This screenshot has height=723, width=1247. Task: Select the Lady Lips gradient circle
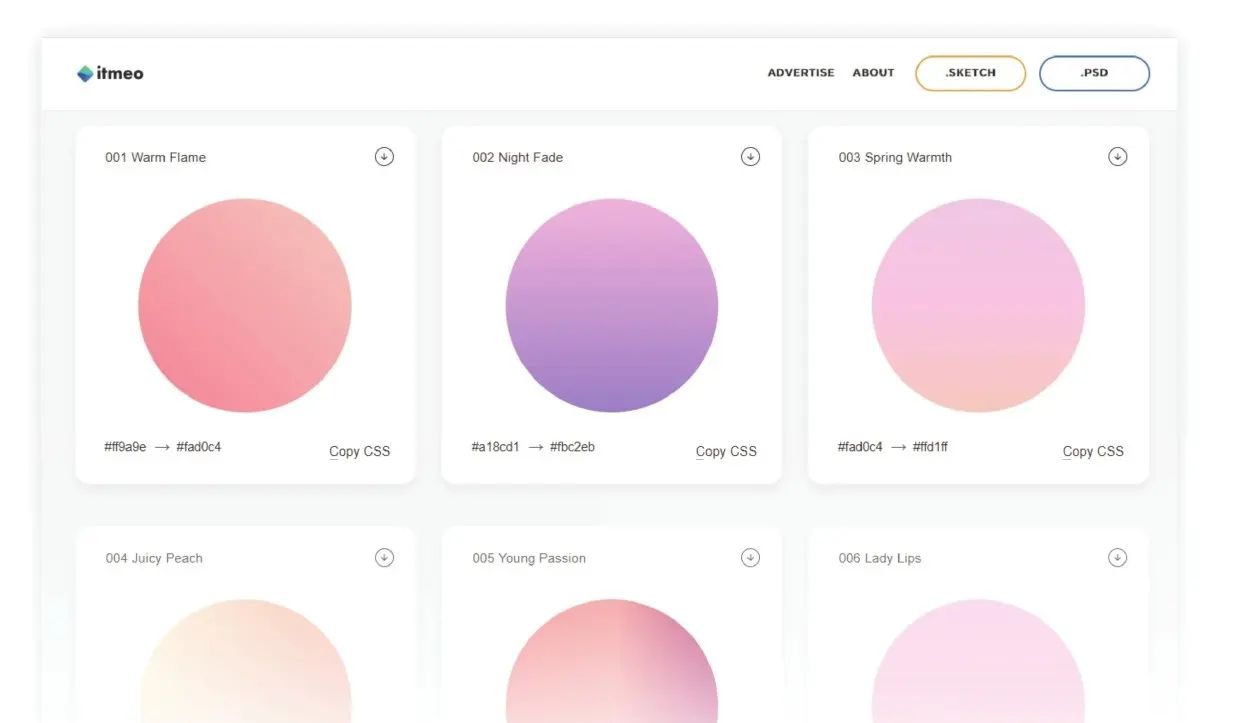click(978, 661)
